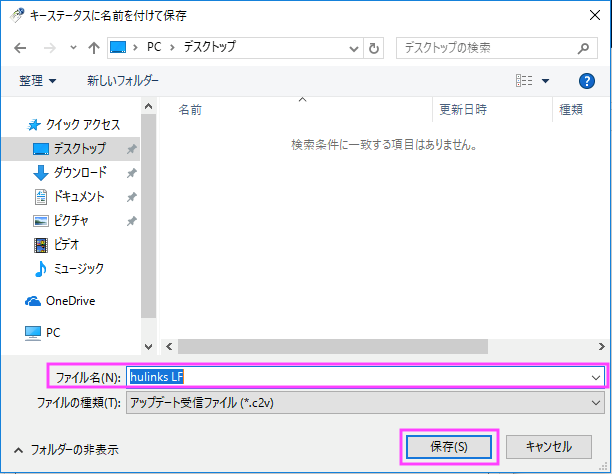Click the キャンセル button
Viewport: 612px width, 474px height.
point(548,446)
